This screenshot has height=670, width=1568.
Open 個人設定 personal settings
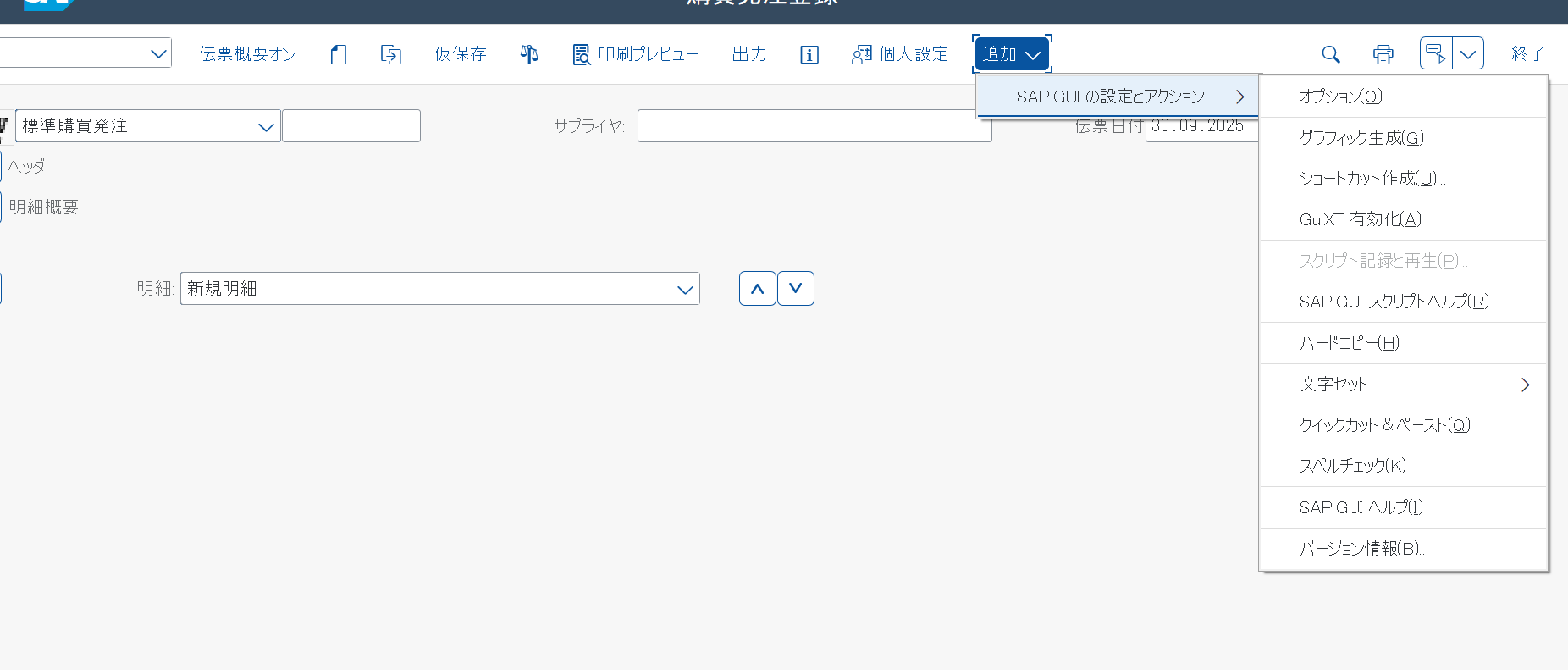(900, 54)
